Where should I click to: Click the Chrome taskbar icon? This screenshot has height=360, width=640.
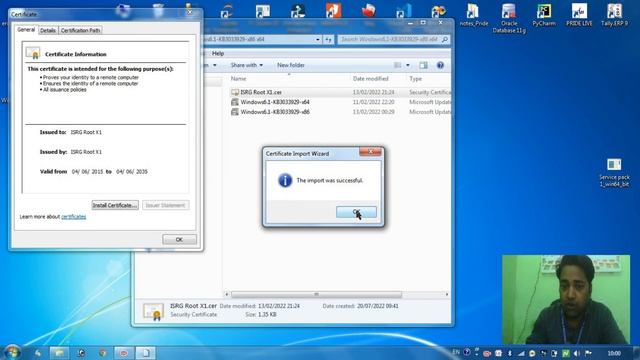pos(102,353)
